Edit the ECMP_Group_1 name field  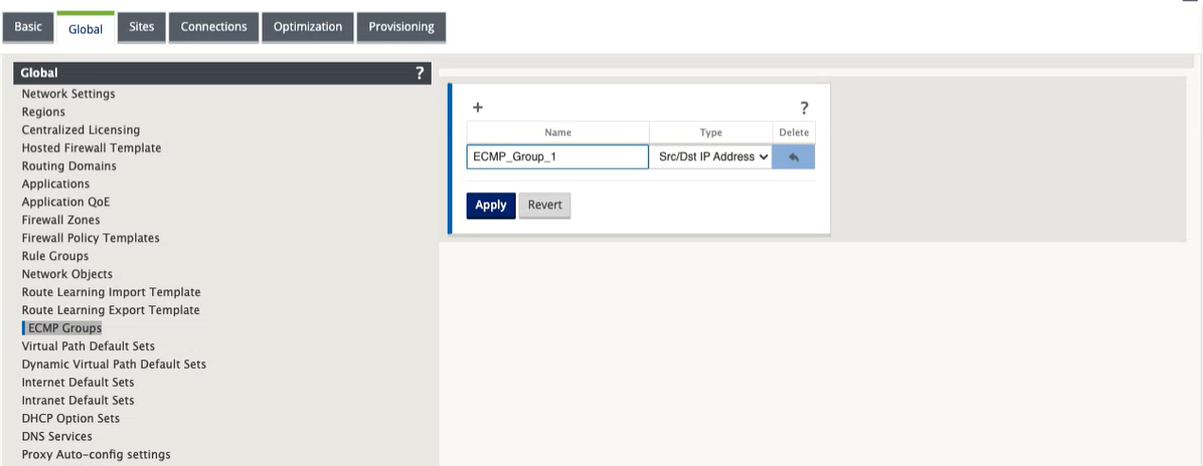(x=558, y=157)
